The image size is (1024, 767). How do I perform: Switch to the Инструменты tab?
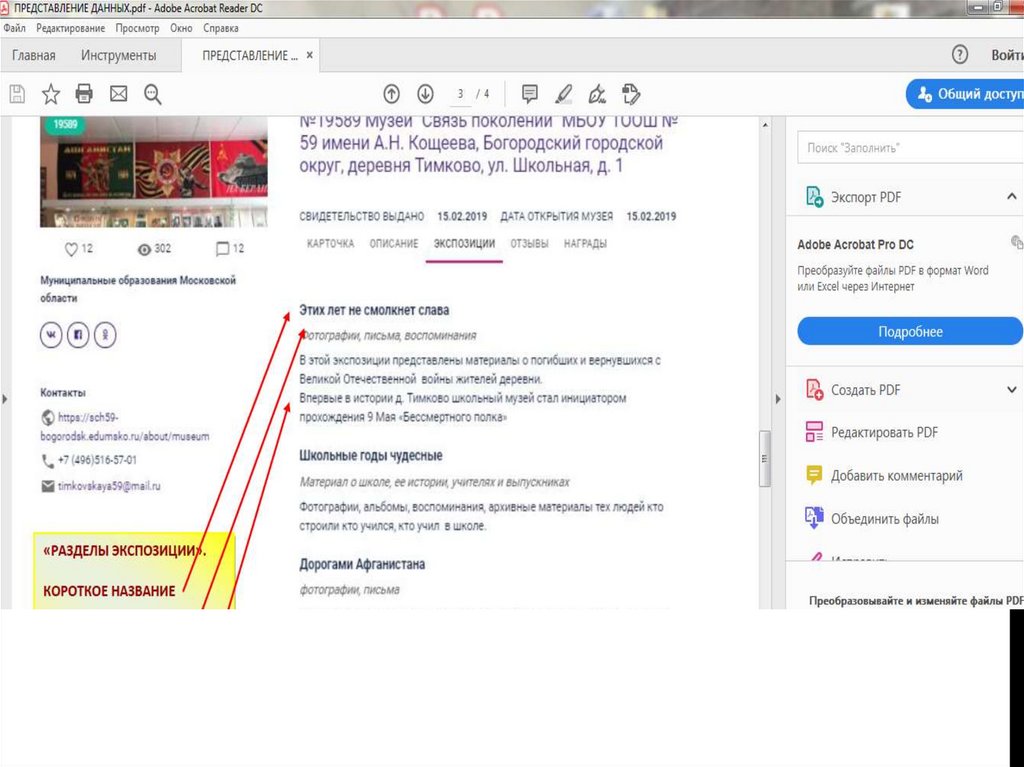click(x=119, y=55)
